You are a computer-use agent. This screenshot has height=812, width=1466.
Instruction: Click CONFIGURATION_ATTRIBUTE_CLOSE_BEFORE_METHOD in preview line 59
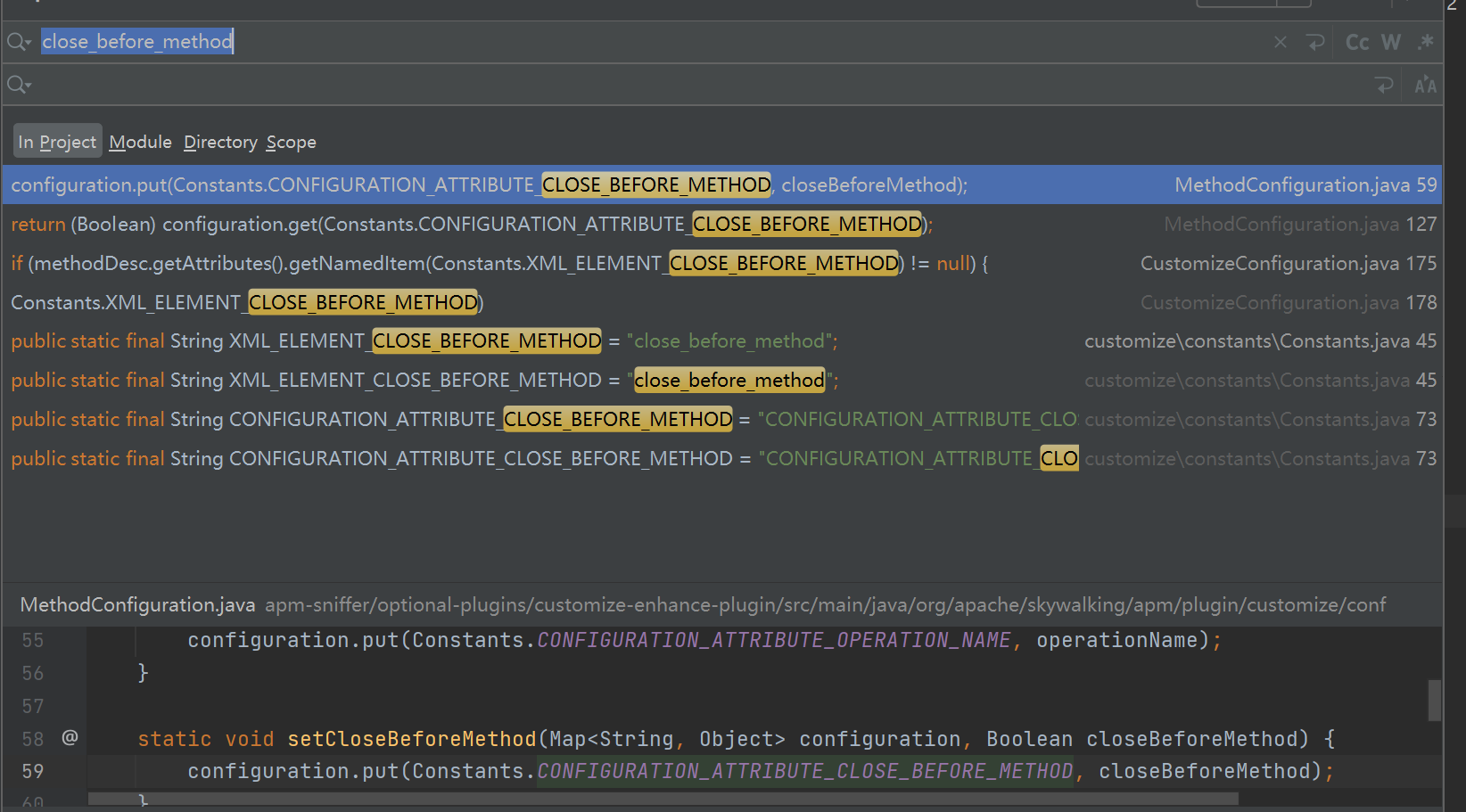805,771
